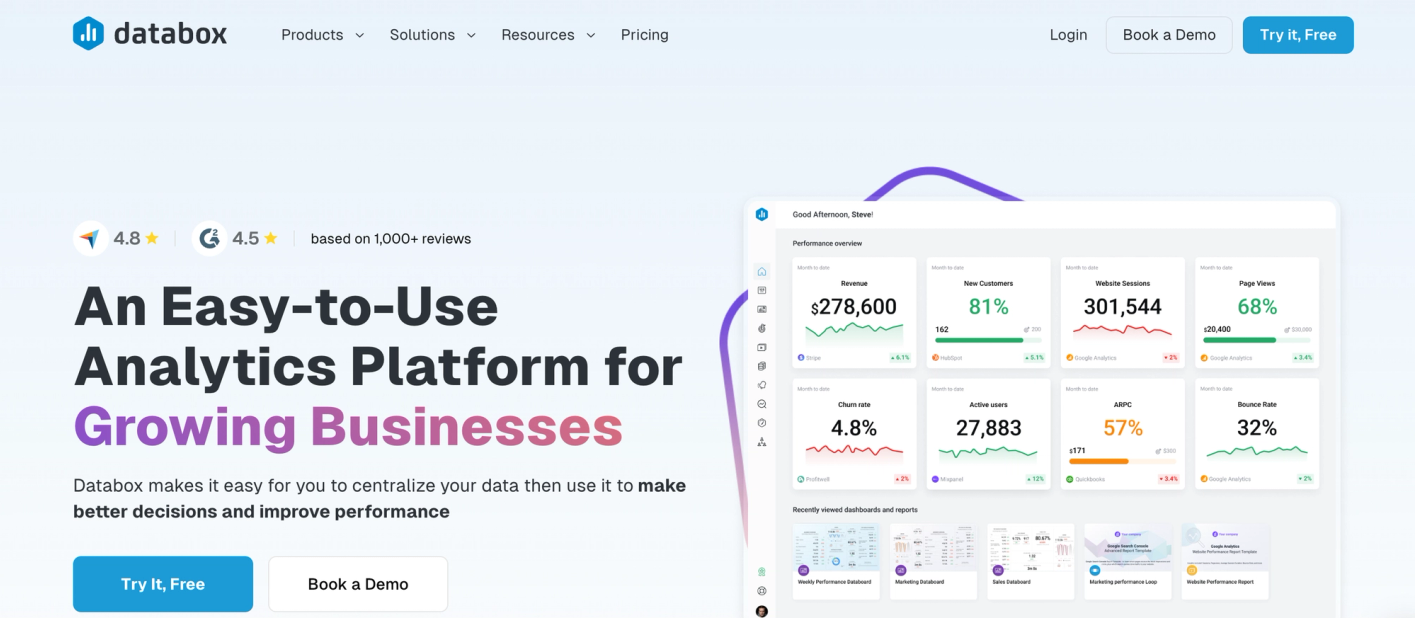The width and height of the screenshot is (1415, 618).
Task: Click the Quickbooks icon on the ARPC card
Action: pyautogui.click(x=1069, y=479)
